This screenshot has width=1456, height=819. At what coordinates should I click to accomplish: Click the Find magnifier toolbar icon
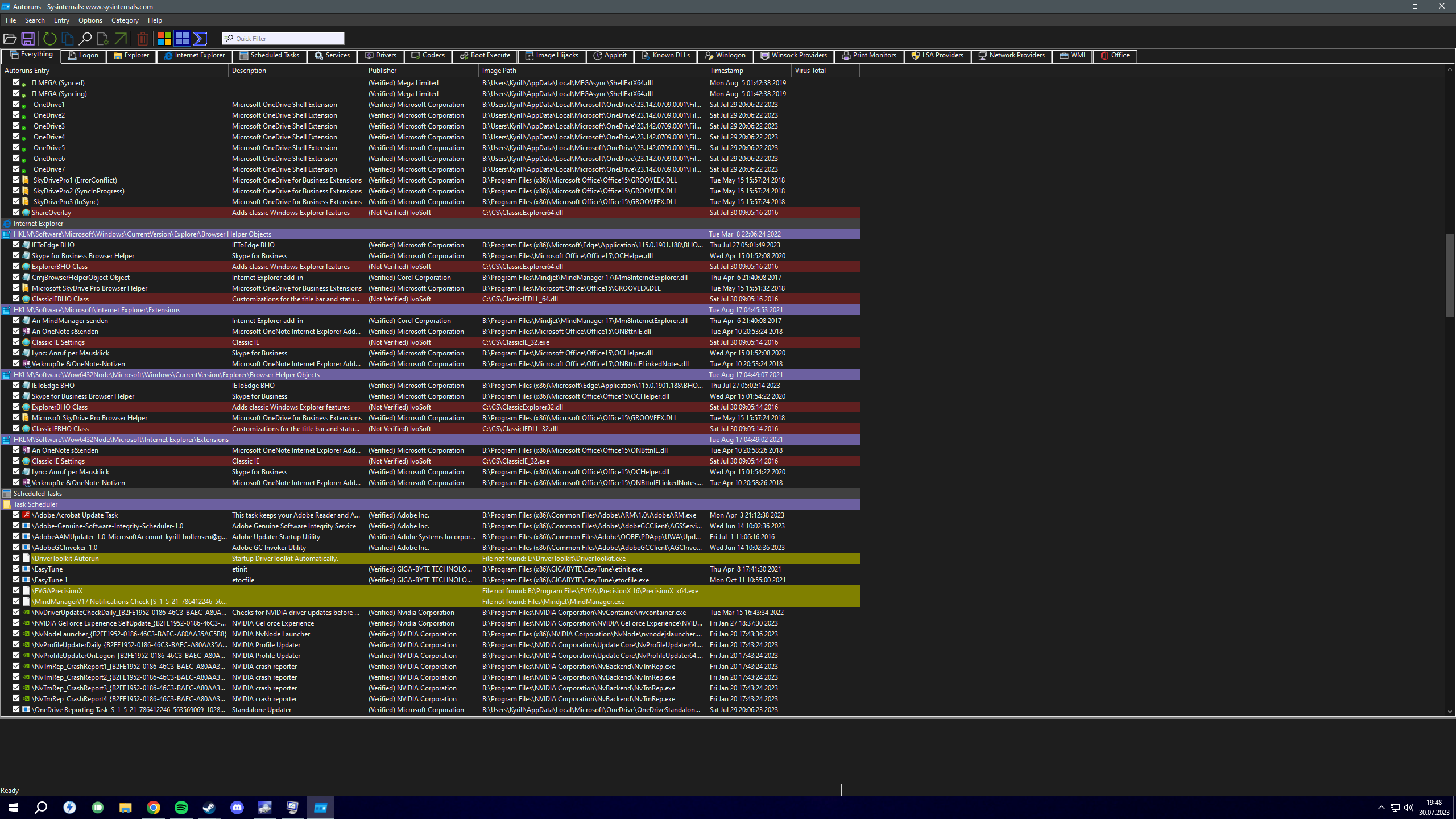pyautogui.click(x=85, y=39)
